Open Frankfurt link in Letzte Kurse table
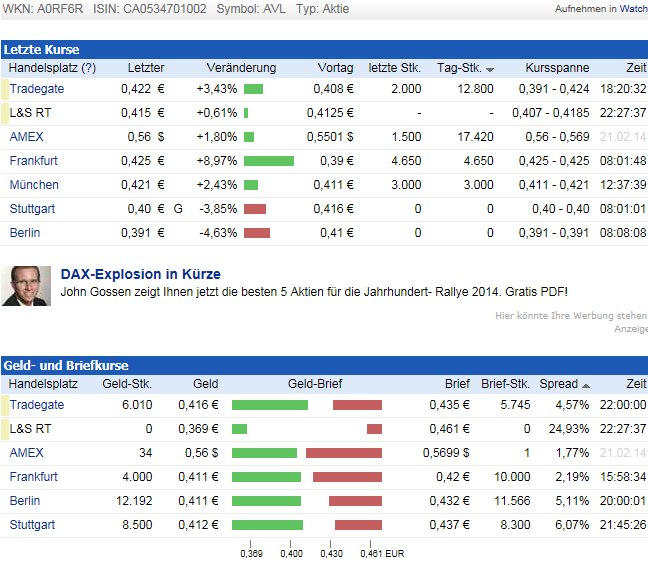This screenshot has width=648, height=563. tap(33, 161)
